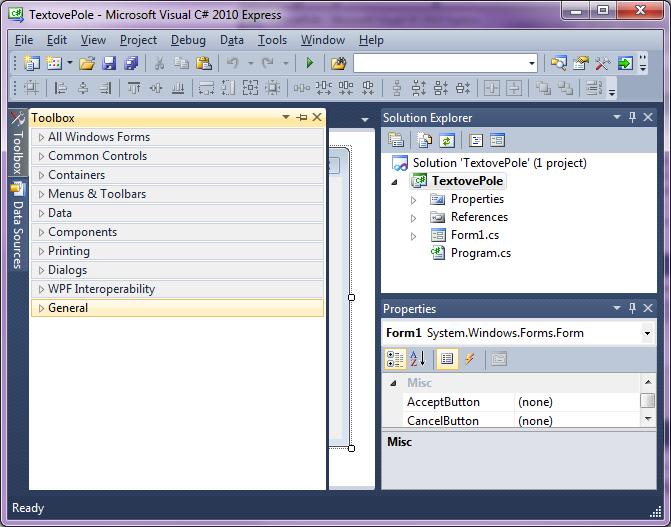Close the Toolbox panel

(x=317, y=117)
